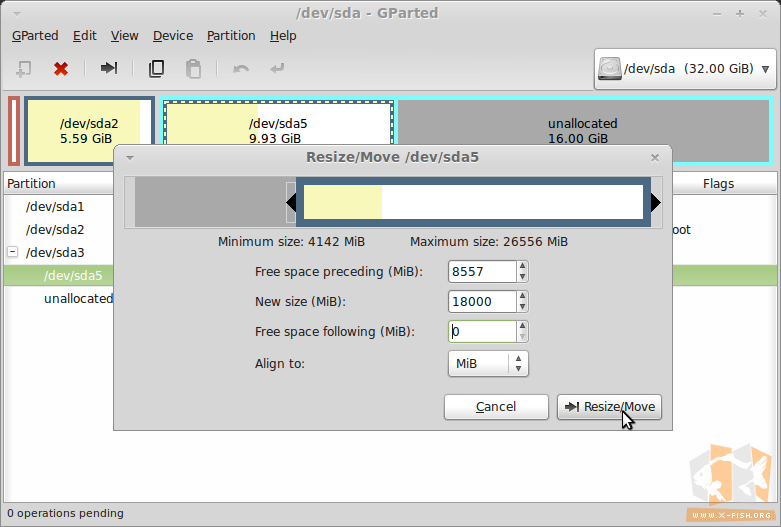
Task: Click the Free space following input field
Action: pyautogui.click(x=482, y=331)
